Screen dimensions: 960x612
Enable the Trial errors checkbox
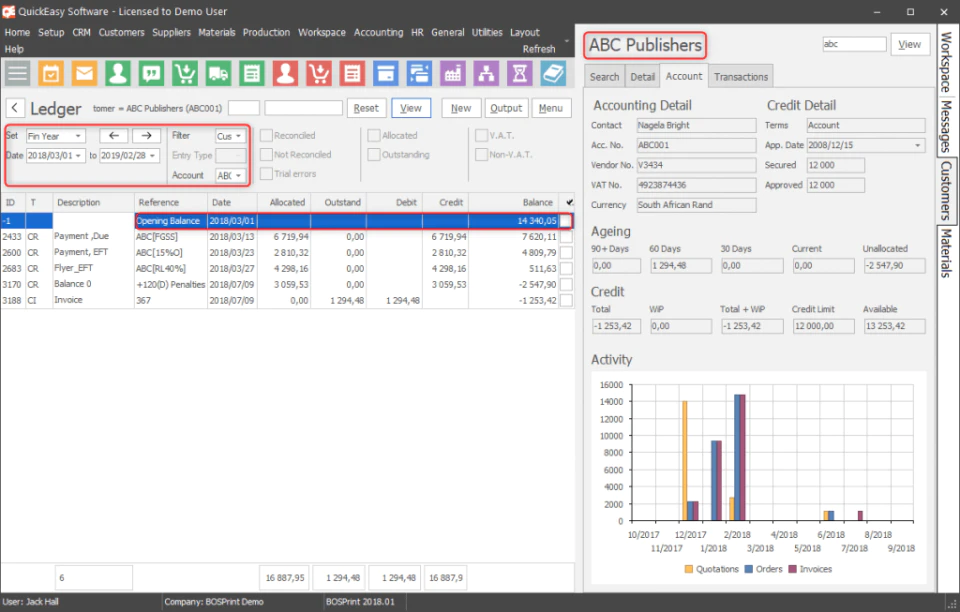click(266, 174)
